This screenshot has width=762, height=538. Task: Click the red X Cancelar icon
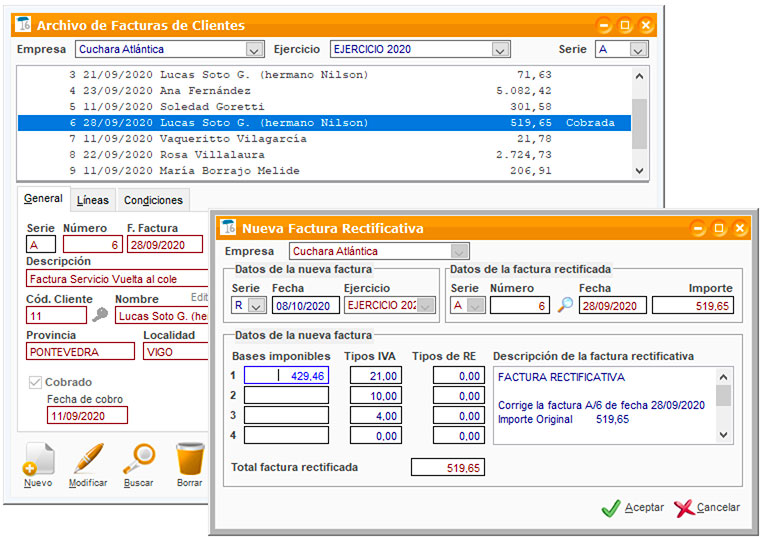(x=684, y=508)
